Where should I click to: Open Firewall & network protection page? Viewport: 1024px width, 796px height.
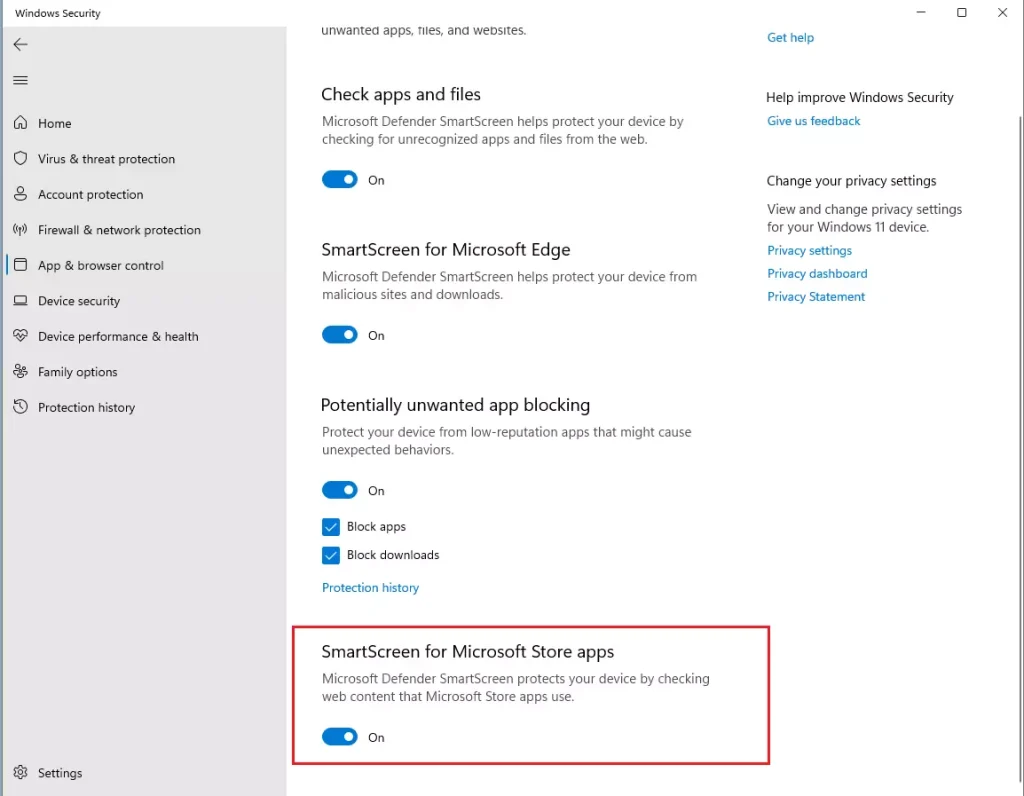[145, 230]
